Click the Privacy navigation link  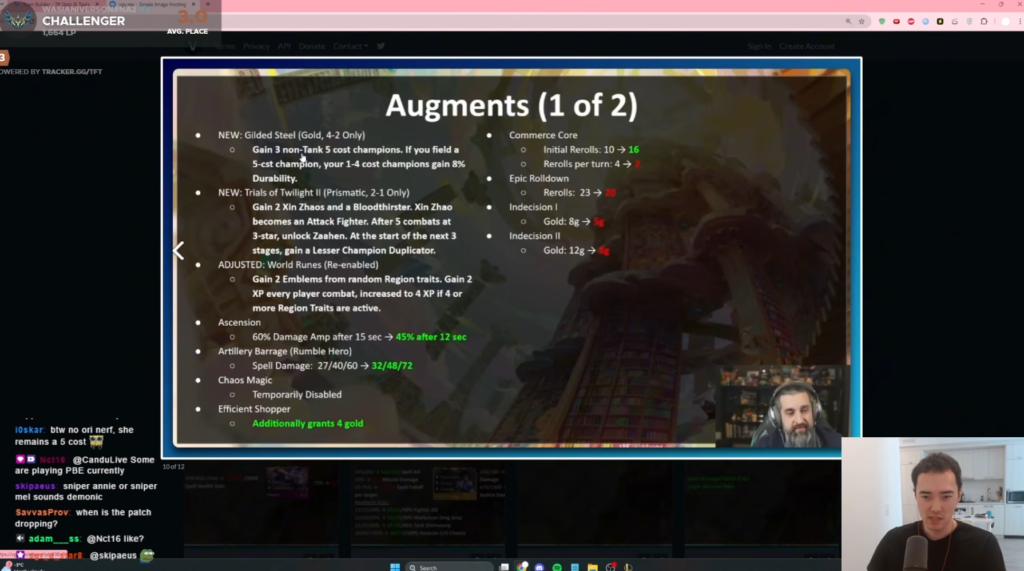point(256,46)
